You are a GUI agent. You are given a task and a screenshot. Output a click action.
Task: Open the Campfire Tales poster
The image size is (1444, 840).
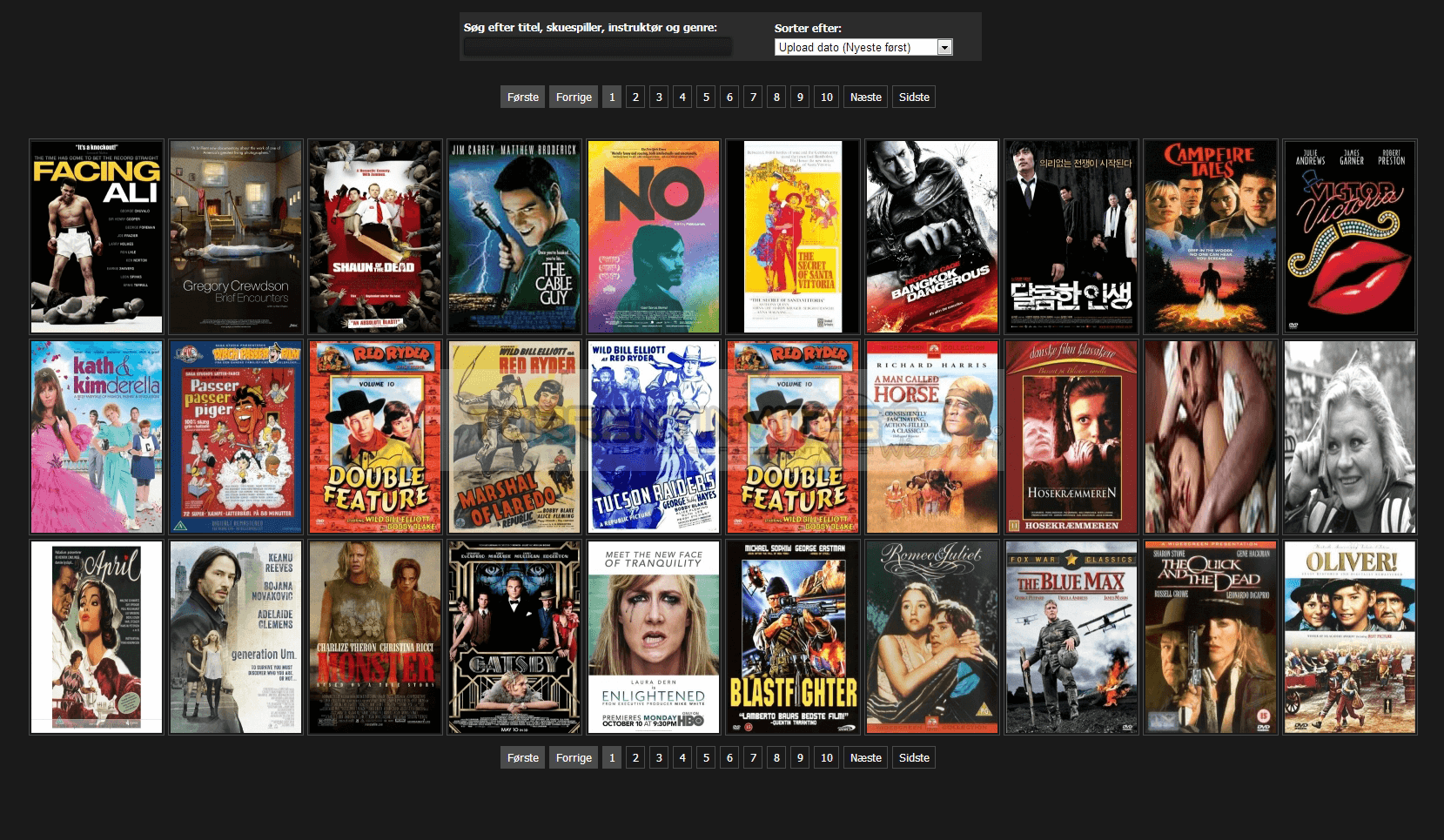pyautogui.click(x=1211, y=237)
